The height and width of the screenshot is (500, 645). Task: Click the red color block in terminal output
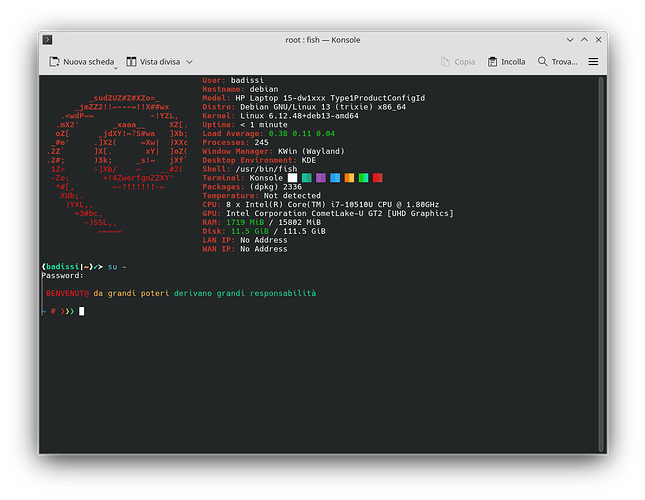tap(377, 177)
